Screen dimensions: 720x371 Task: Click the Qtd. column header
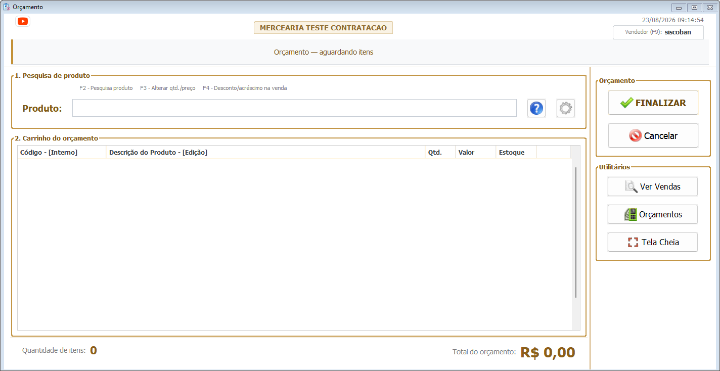point(440,152)
